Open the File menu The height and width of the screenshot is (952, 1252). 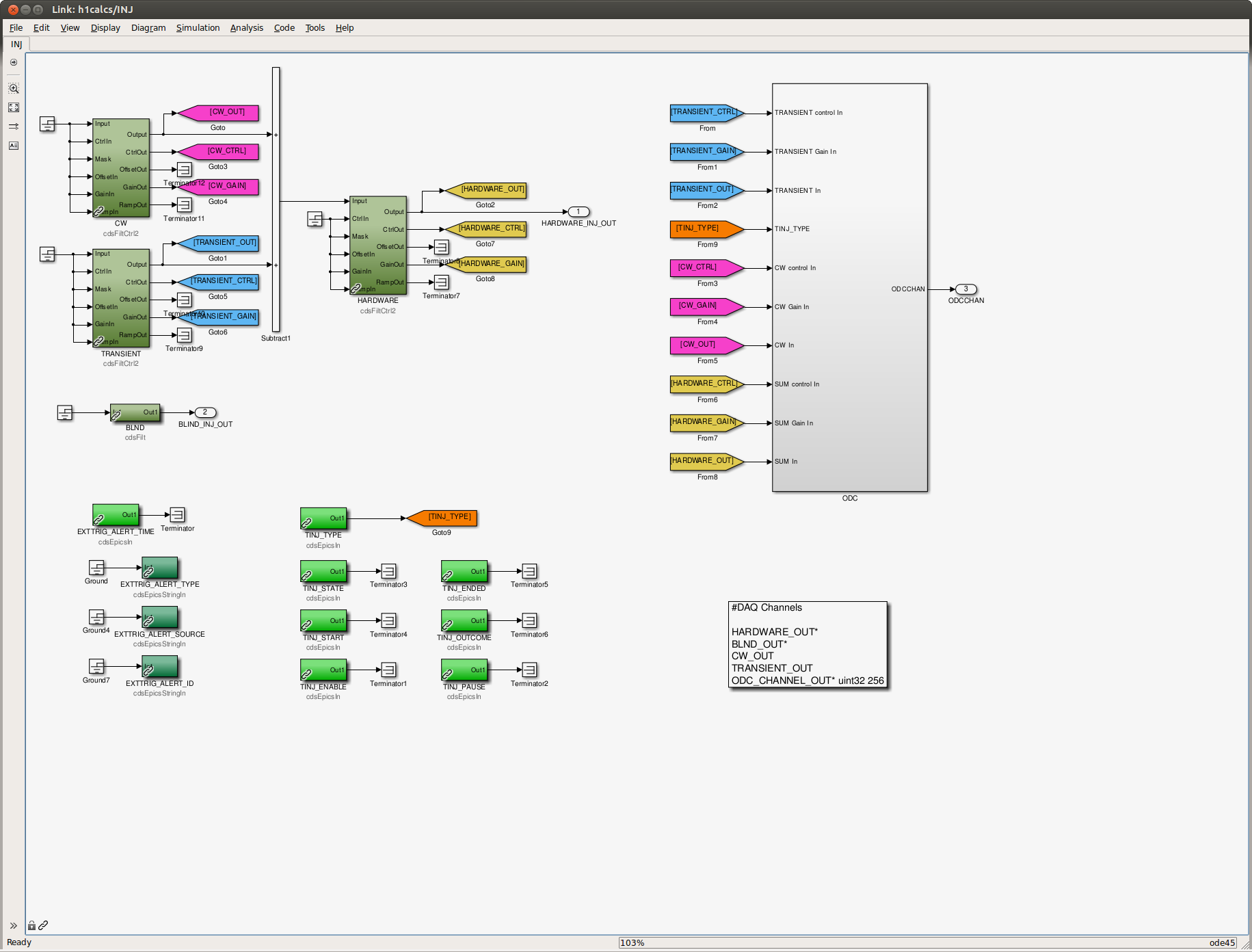(x=16, y=28)
